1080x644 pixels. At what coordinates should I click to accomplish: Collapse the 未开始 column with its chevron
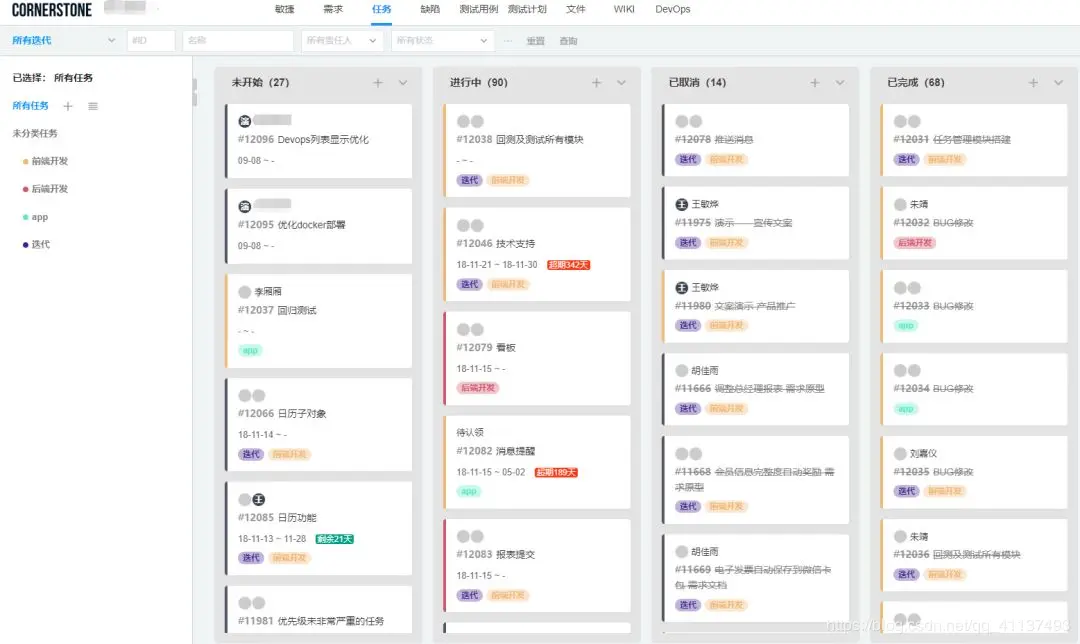(x=404, y=82)
